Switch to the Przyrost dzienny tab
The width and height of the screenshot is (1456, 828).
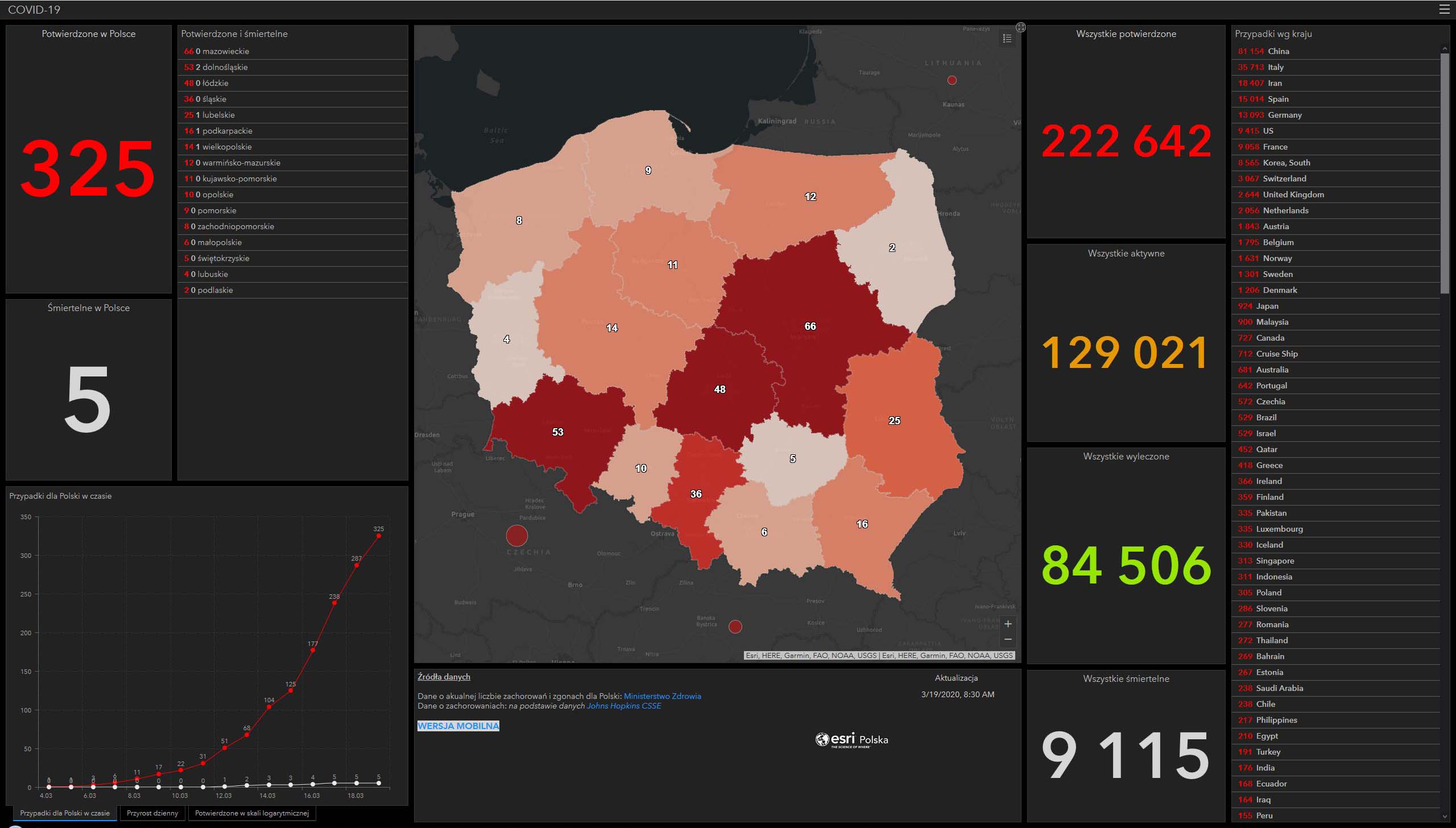[x=152, y=813]
